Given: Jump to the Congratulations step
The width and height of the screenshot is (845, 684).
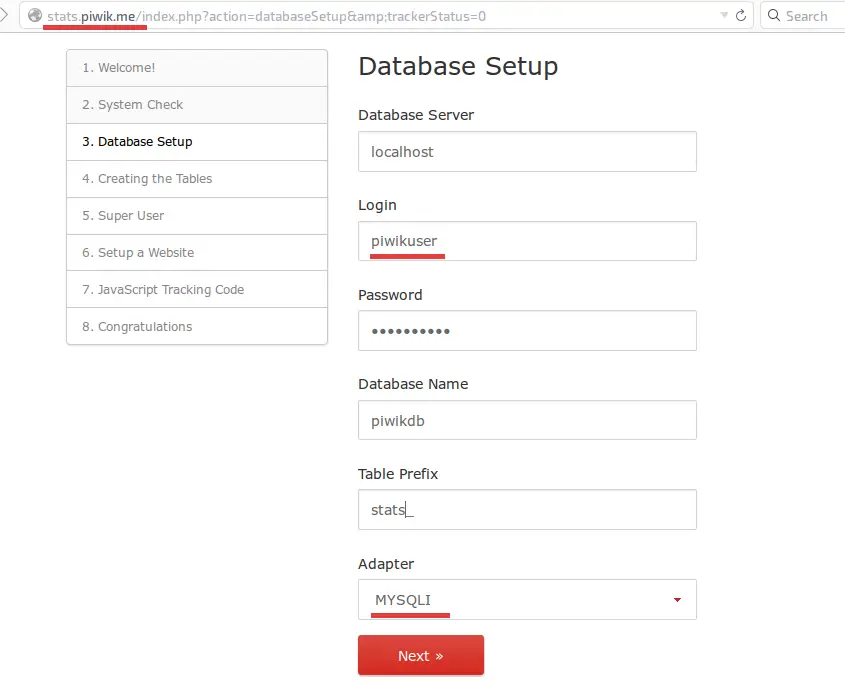Looking at the screenshot, I should tap(197, 326).
